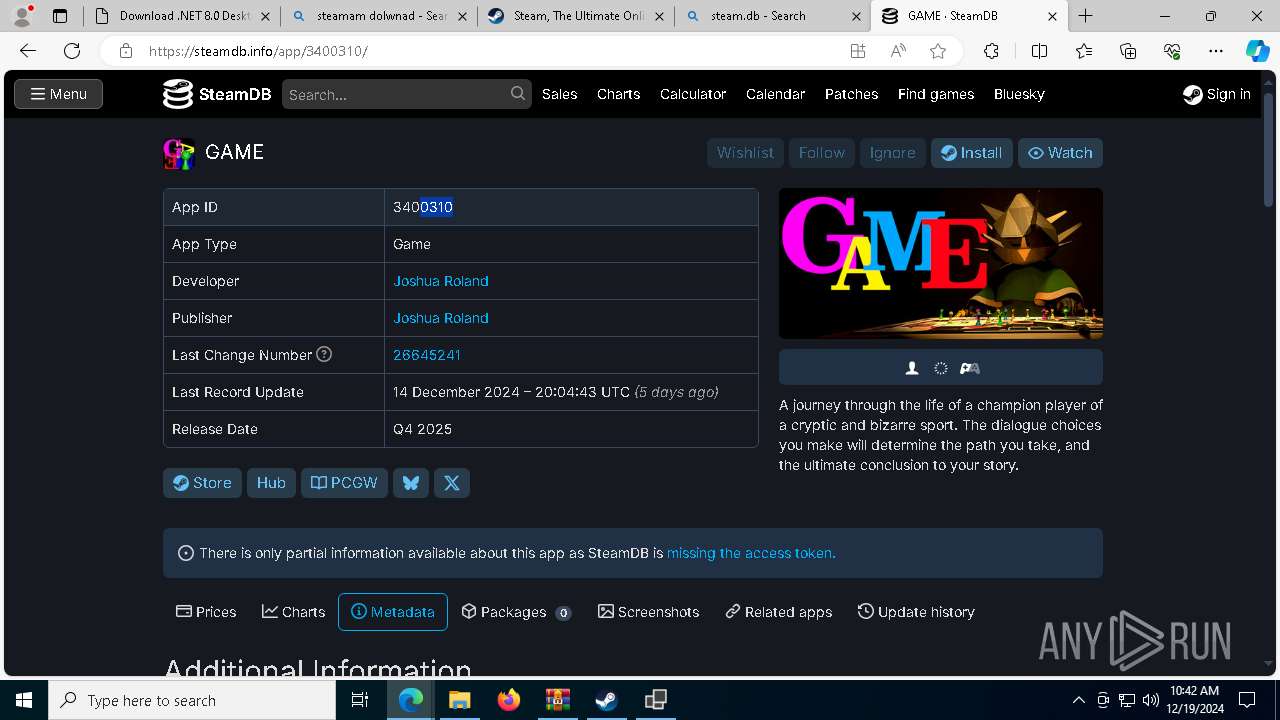This screenshot has height=720, width=1280.
Task: Click the address bar URL
Action: pyautogui.click(x=258, y=51)
